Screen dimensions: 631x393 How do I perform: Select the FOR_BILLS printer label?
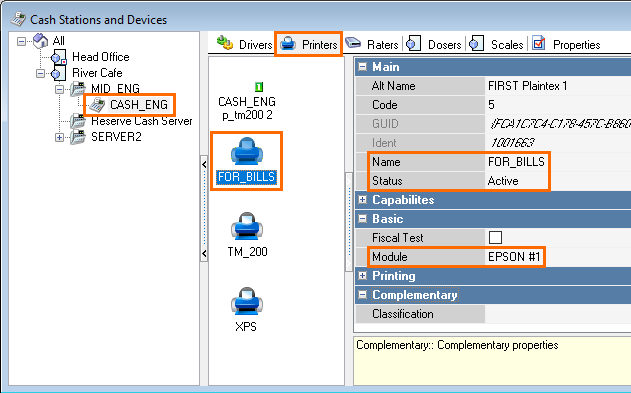[246, 177]
